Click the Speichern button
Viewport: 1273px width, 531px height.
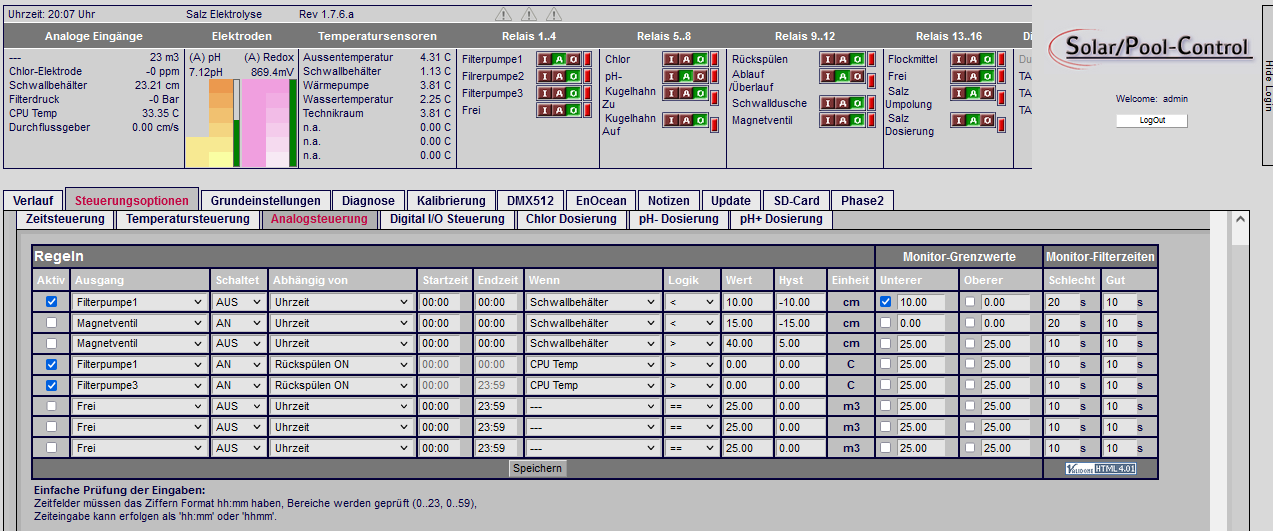537,468
